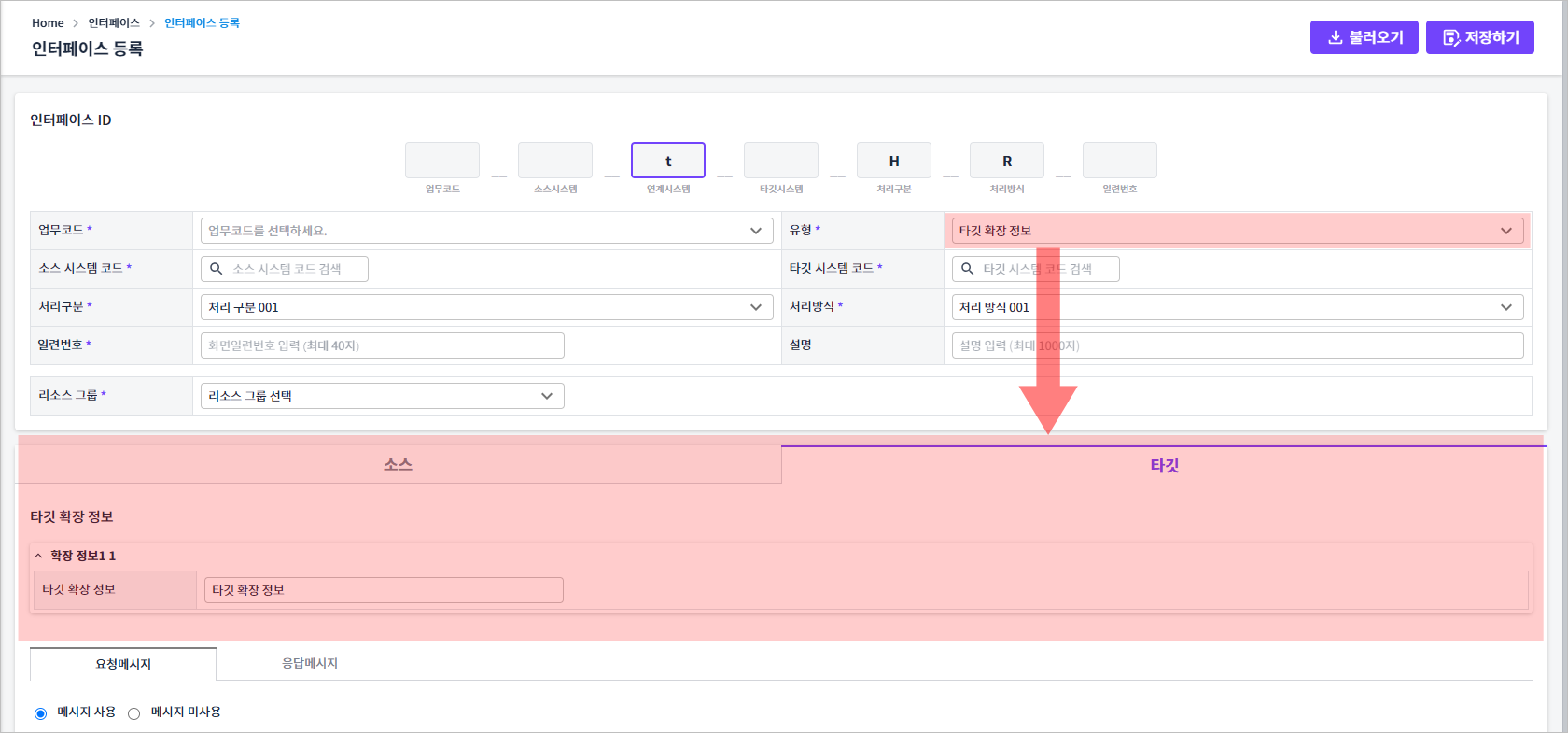Screen dimensions: 1568x733
Task: Click the 타깃 확장 정보 text field
Action: pos(384,590)
